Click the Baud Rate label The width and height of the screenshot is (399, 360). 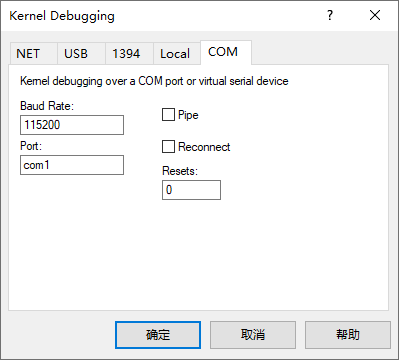click(47, 106)
